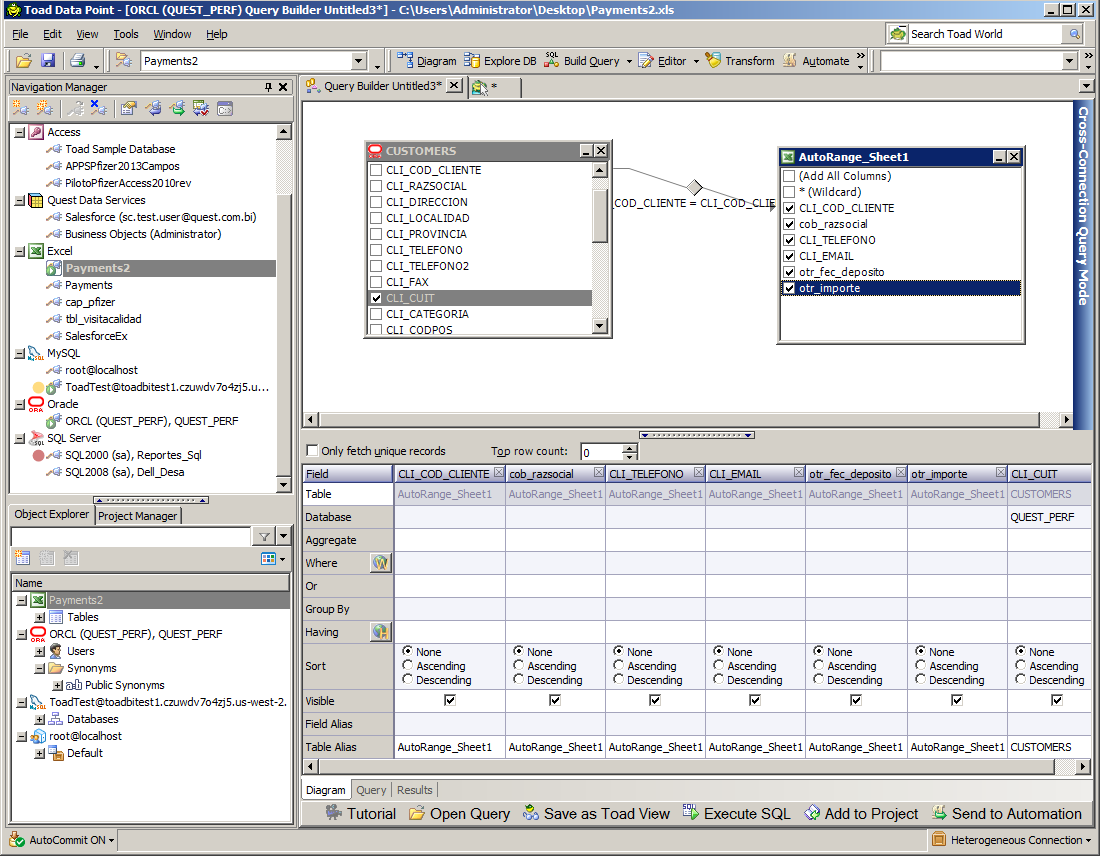Select Descending sort for cob_razsocial column

point(518,679)
